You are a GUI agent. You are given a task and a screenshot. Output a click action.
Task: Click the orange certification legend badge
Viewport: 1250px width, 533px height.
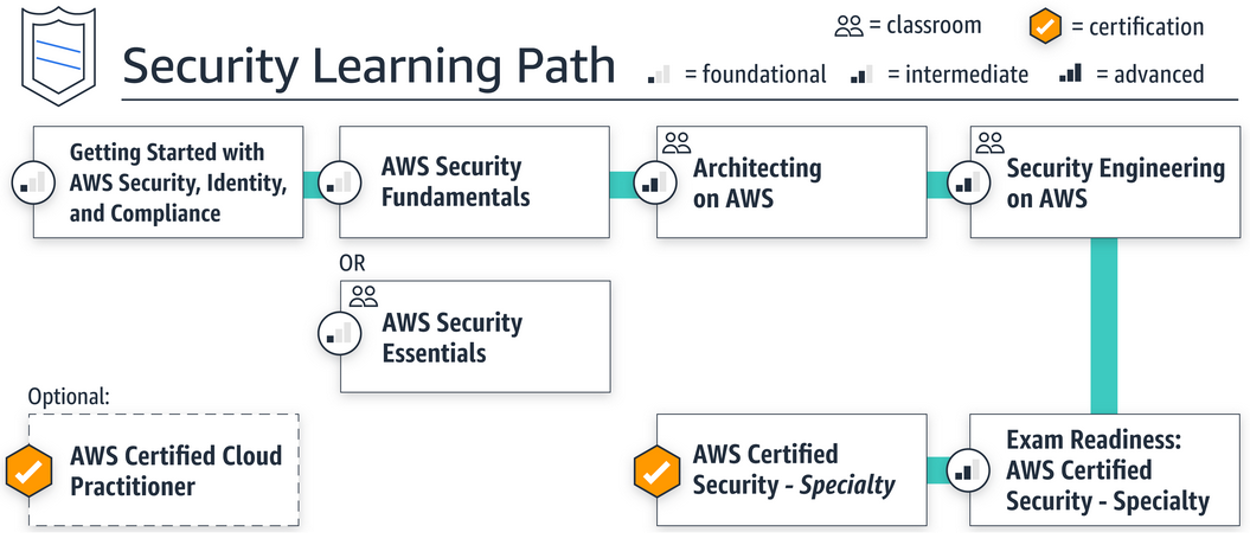[x=1045, y=27]
